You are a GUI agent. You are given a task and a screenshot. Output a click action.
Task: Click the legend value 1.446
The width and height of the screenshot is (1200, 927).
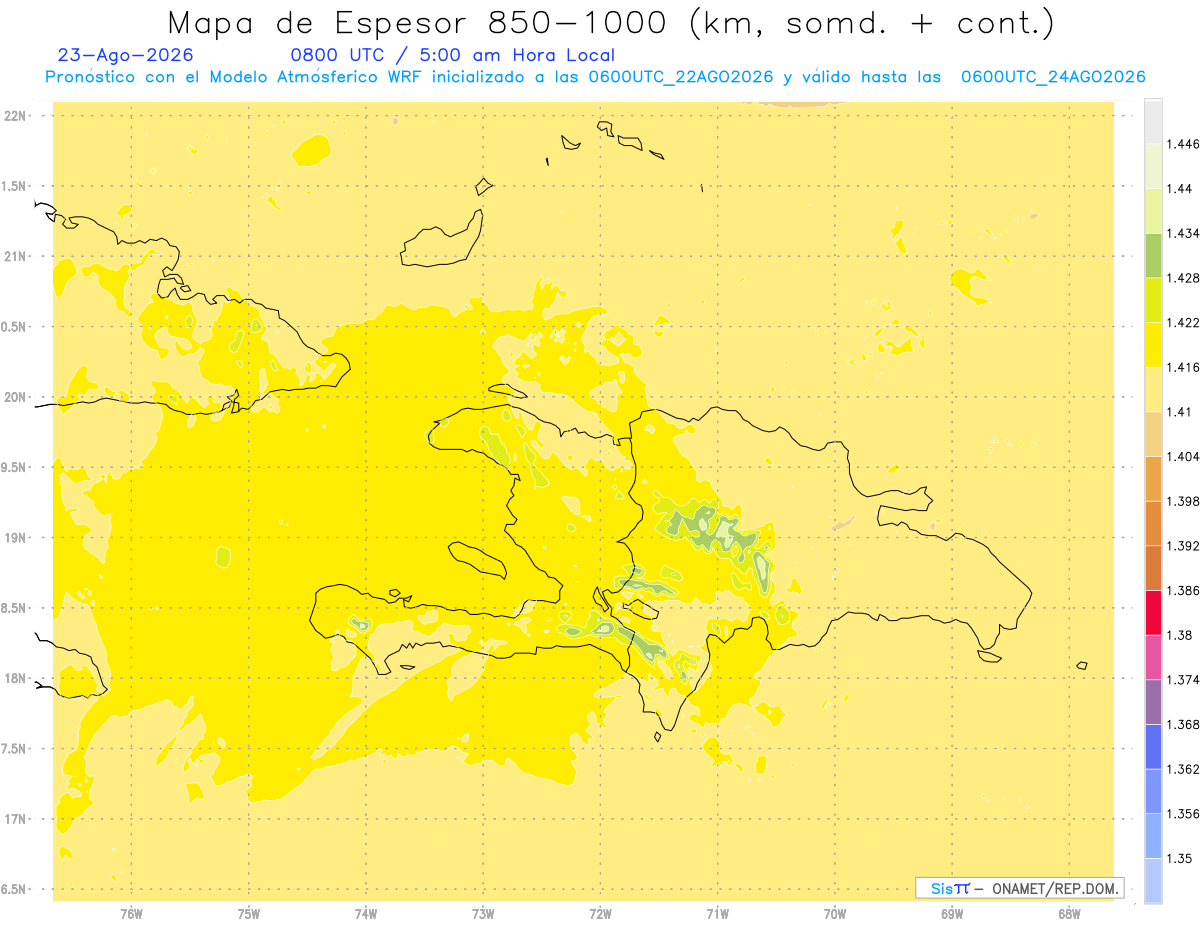coord(1185,144)
